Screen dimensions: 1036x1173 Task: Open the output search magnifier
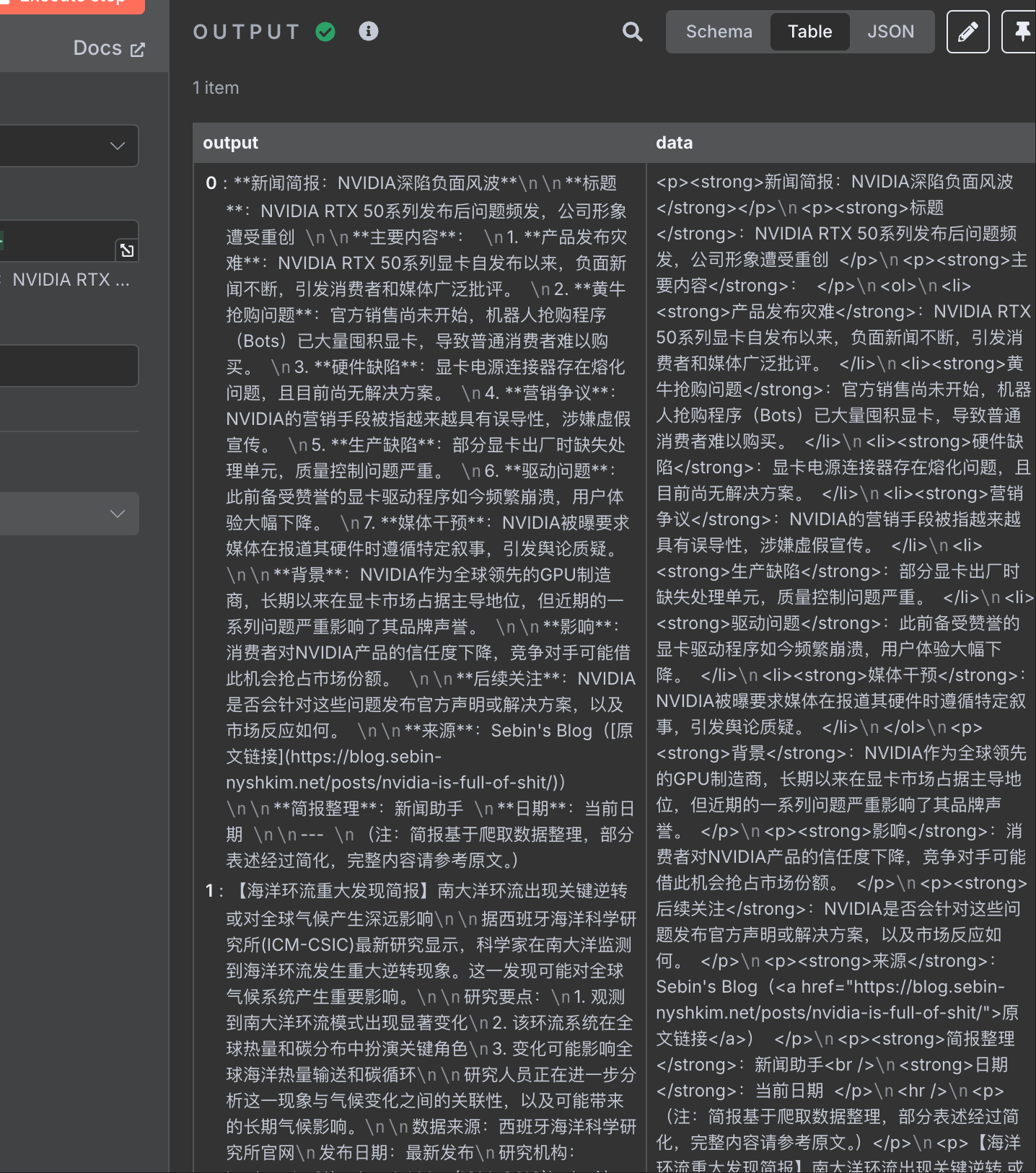tap(632, 32)
